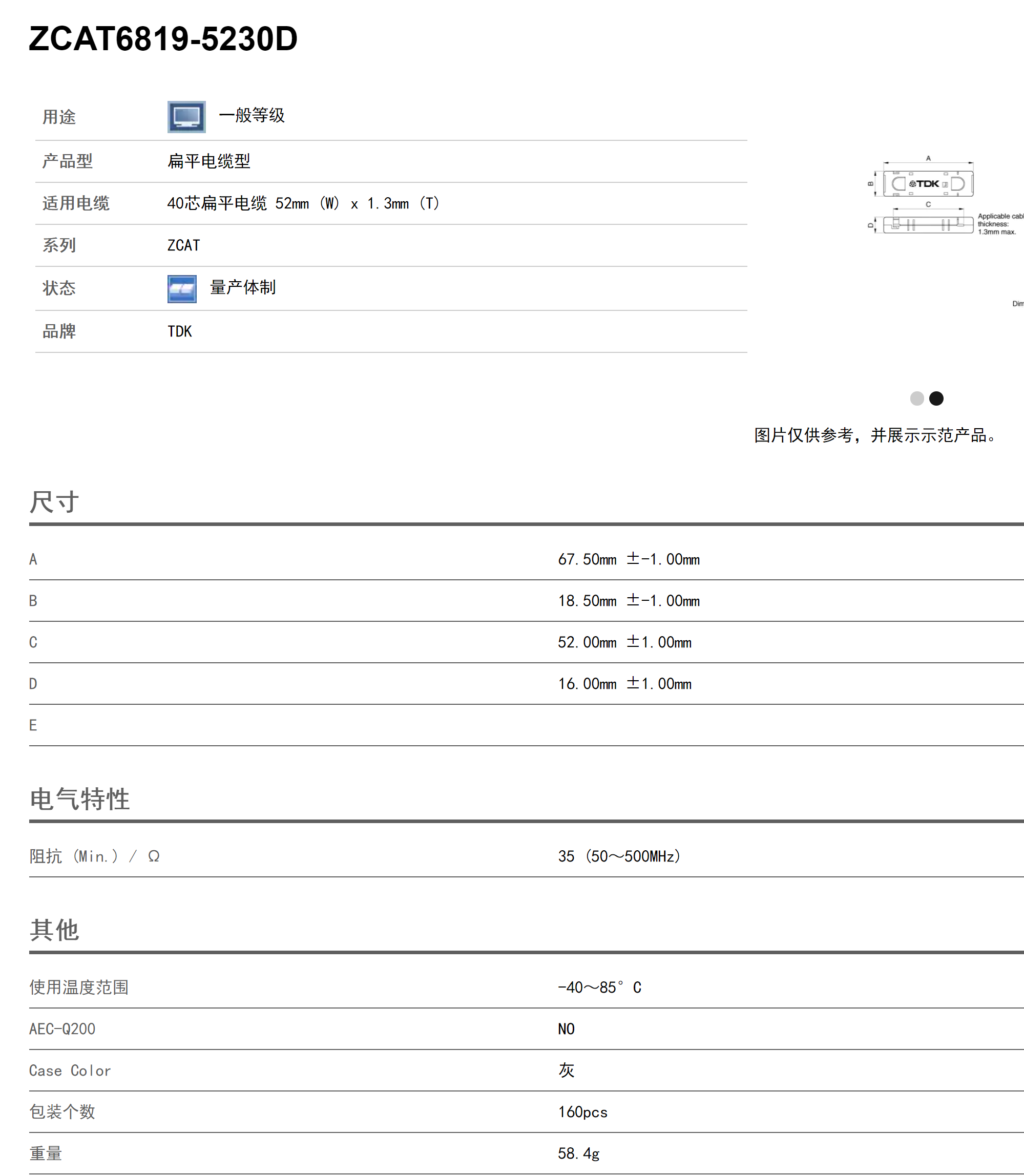1024x1176 pixels.
Task: Click the impedance value '35 (50~500MHz)'
Action: click(619, 856)
